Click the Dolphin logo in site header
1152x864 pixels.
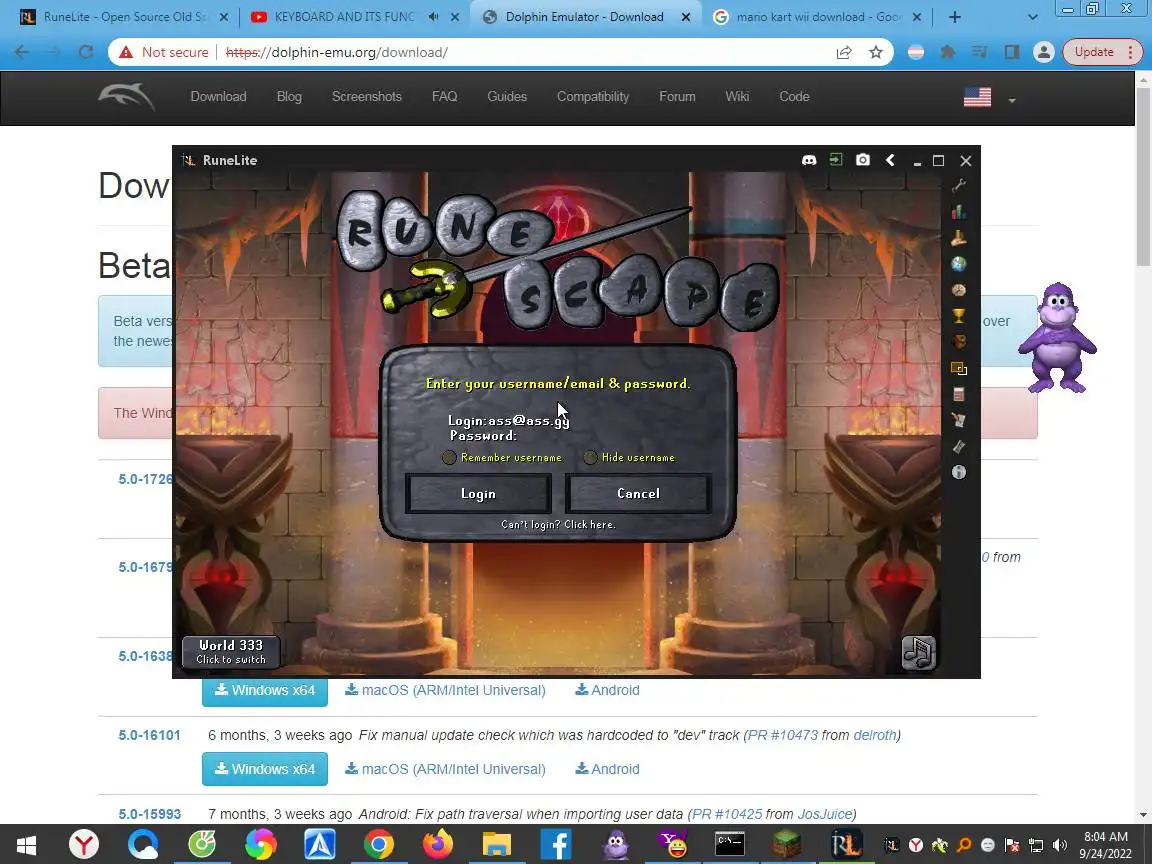click(x=126, y=97)
